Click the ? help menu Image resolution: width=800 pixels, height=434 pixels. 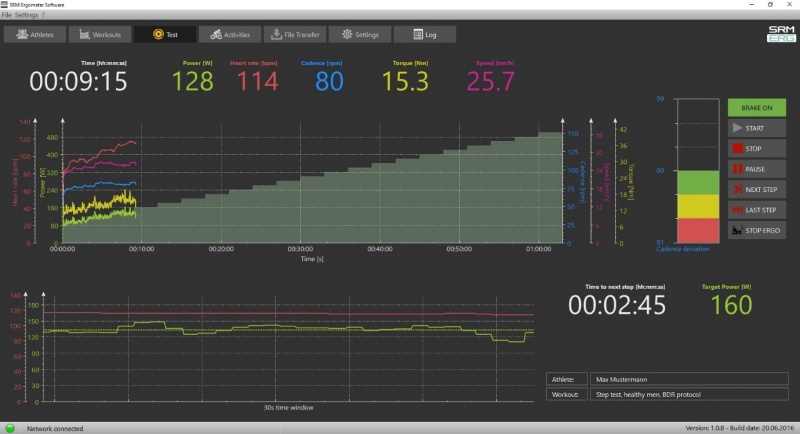click(43, 15)
